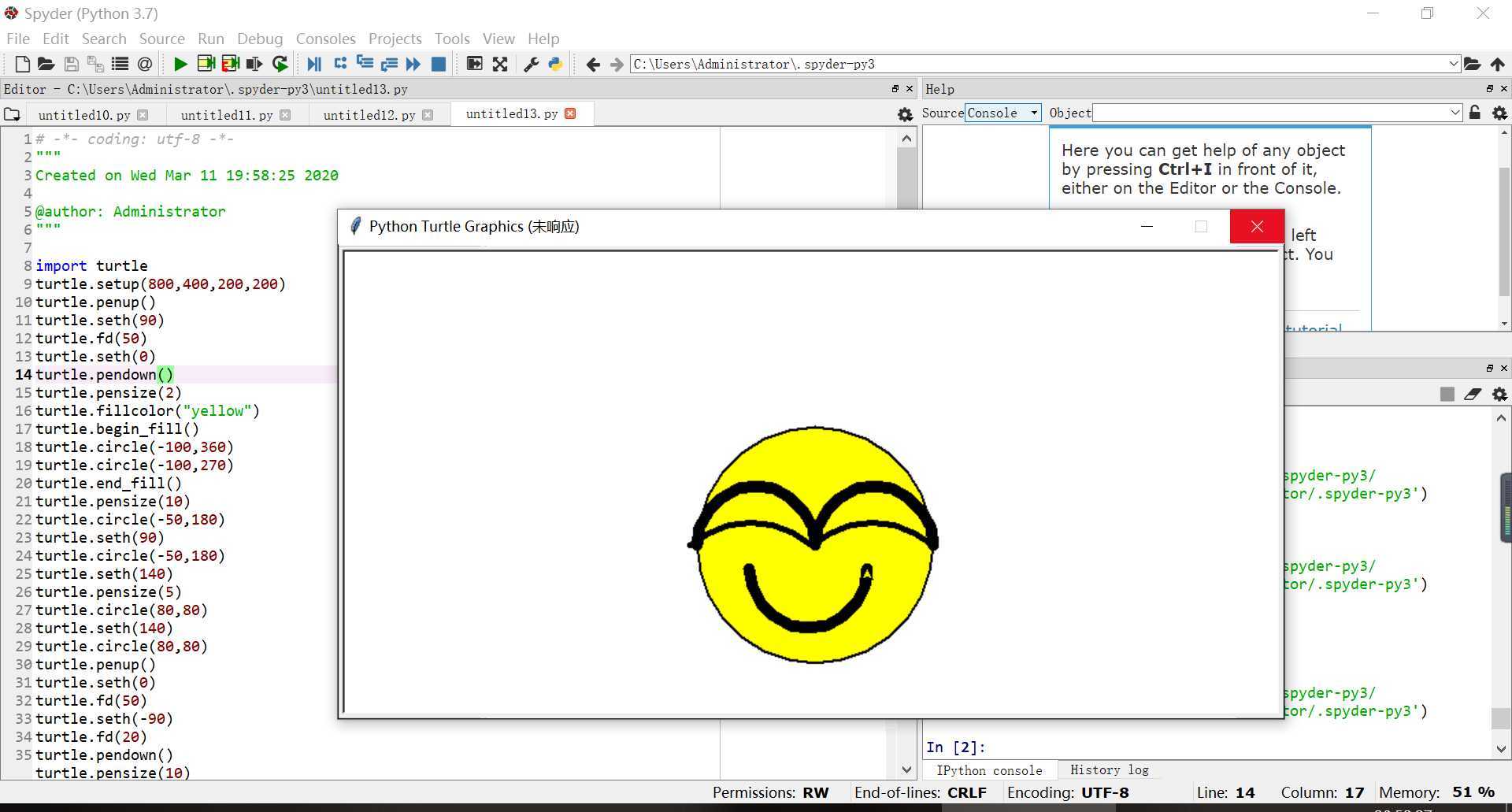
Task: Click the Re-run last script icon
Action: coord(280,64)
